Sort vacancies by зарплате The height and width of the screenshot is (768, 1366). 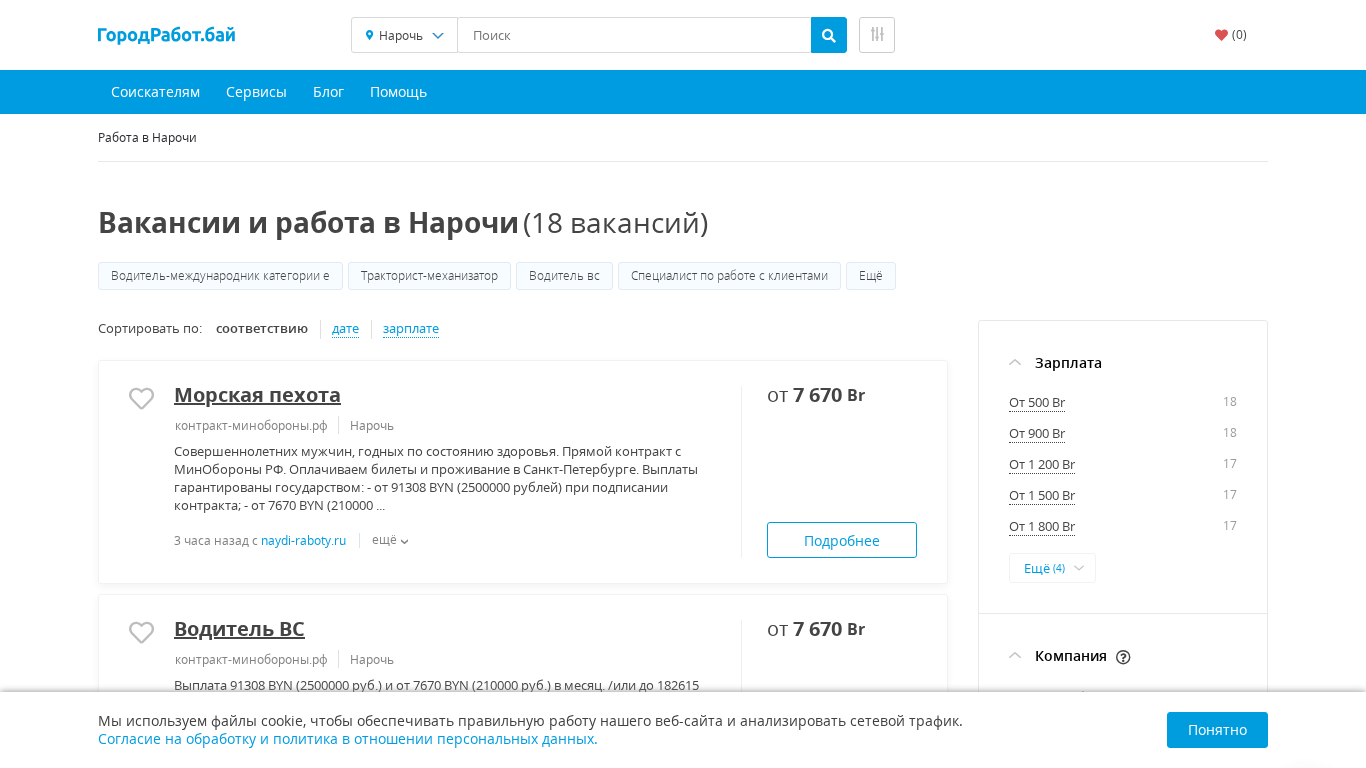pos(411,328)
